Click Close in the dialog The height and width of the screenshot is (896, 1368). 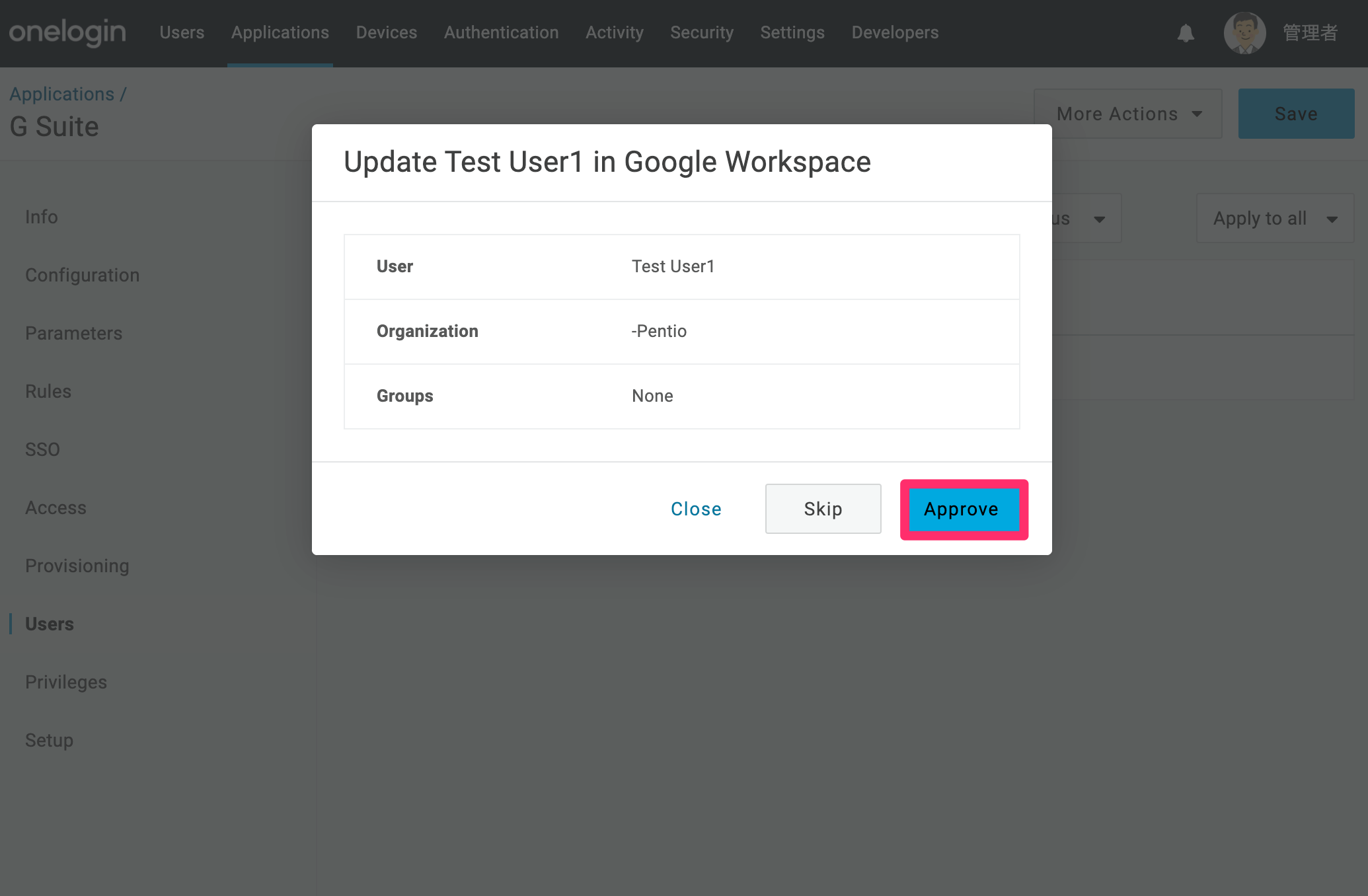click(x=696, y=509)
